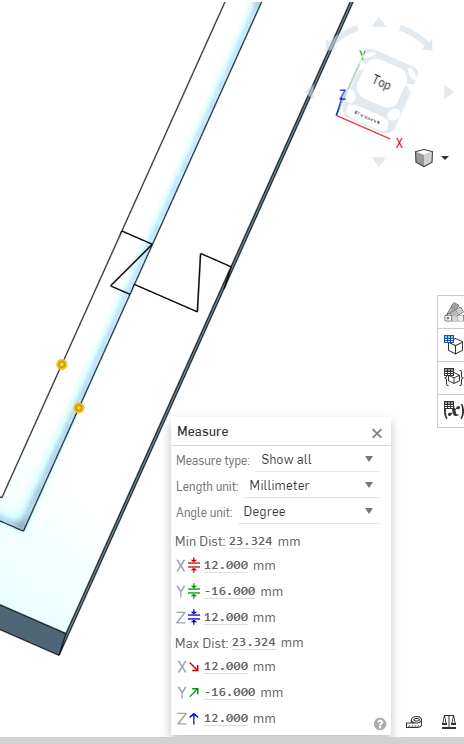Screen dimensions: 464x744
Task: Open the appearance panel icon
Action: point(452,312)
